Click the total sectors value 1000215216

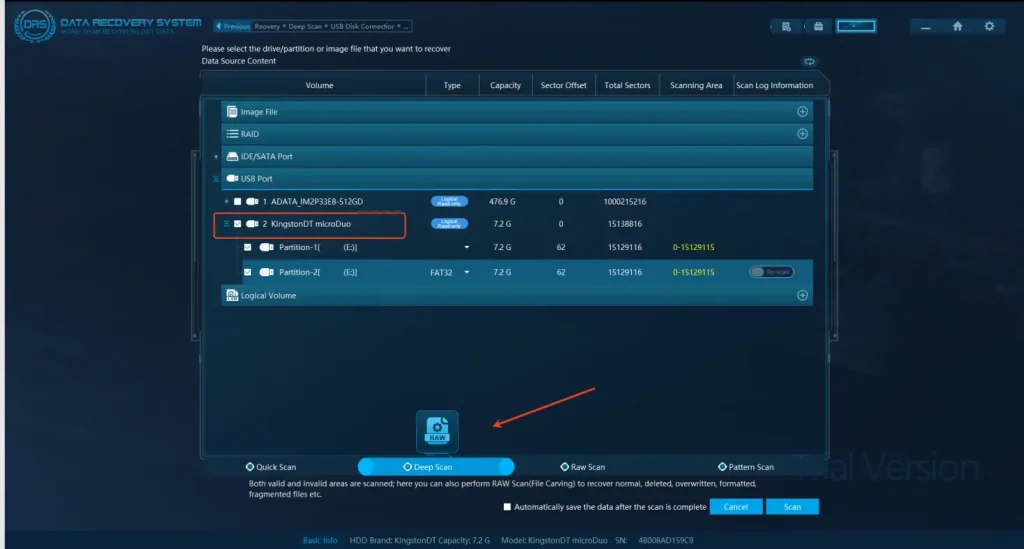[x=625, y=202]
